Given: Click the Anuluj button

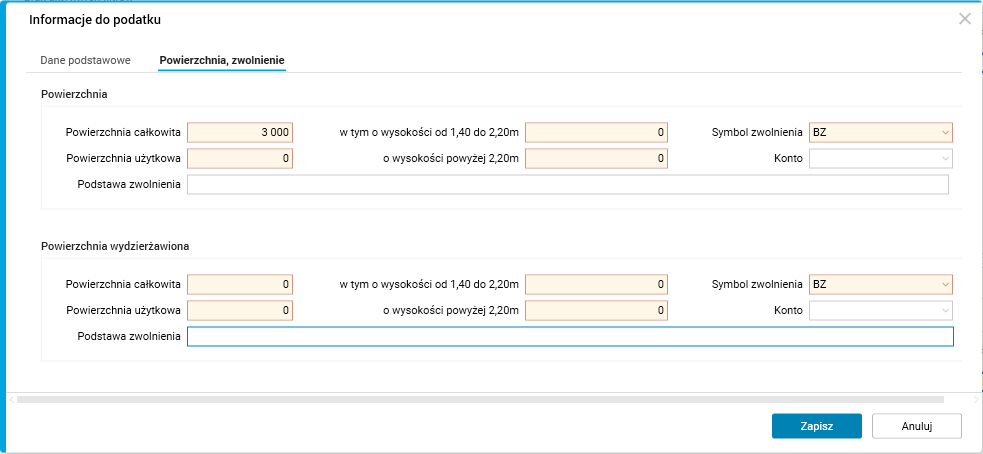Looking at the screenshot, I should pos(916,426).
